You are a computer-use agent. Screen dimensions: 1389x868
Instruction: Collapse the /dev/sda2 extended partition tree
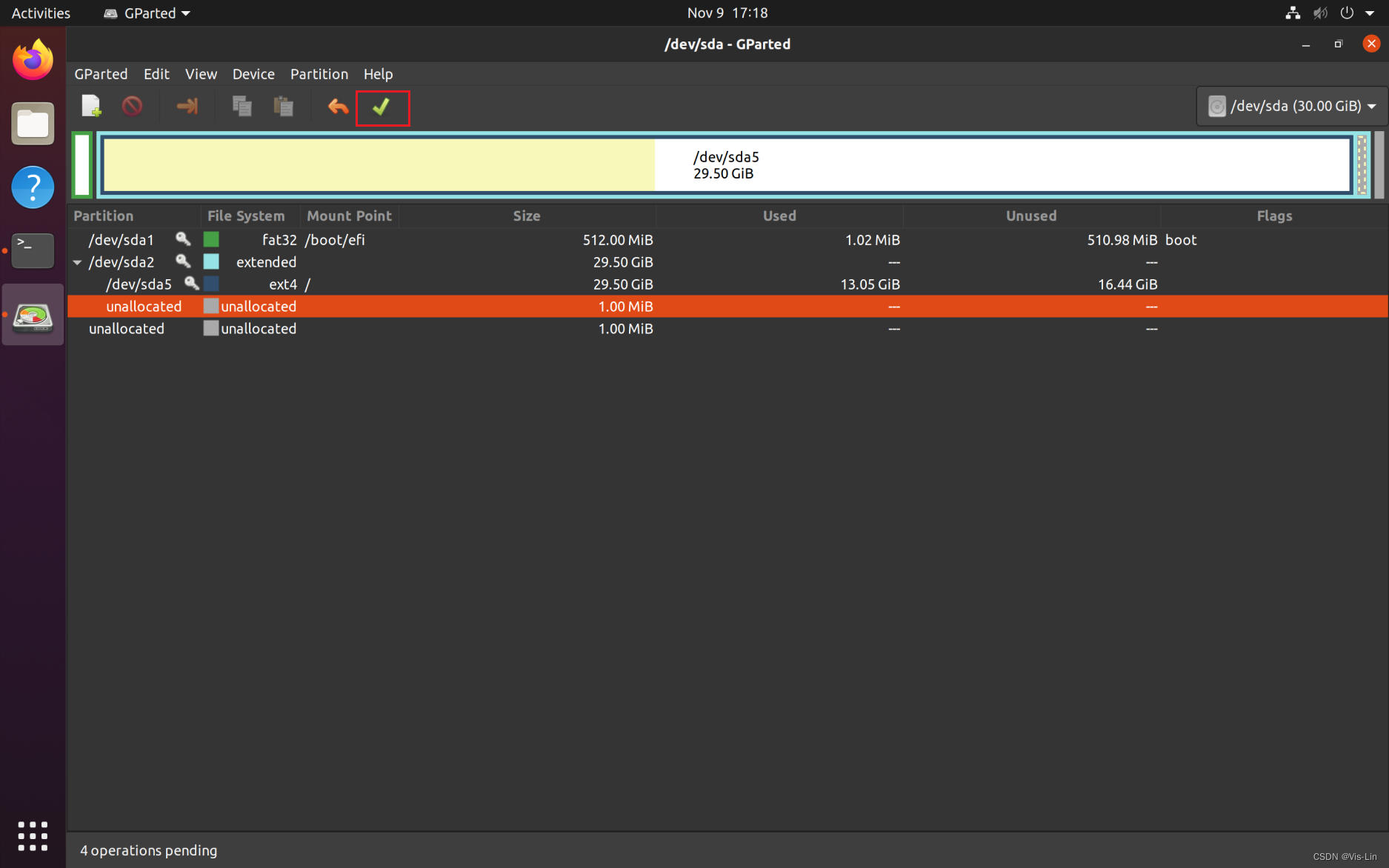pos(77,262)
